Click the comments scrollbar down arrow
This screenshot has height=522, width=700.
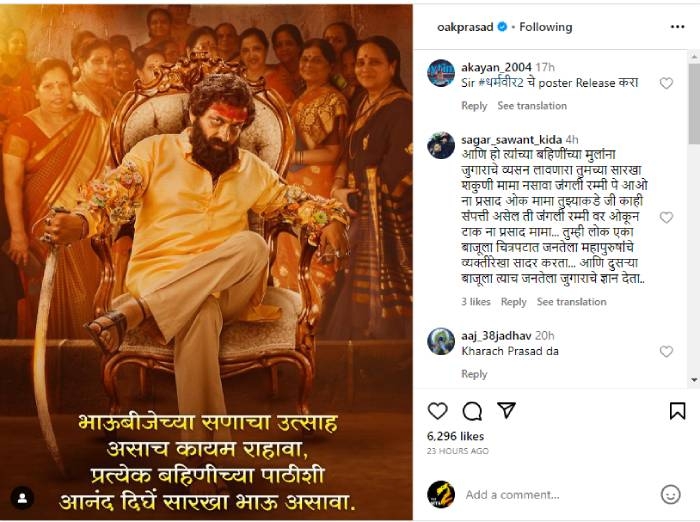(694, 380)
